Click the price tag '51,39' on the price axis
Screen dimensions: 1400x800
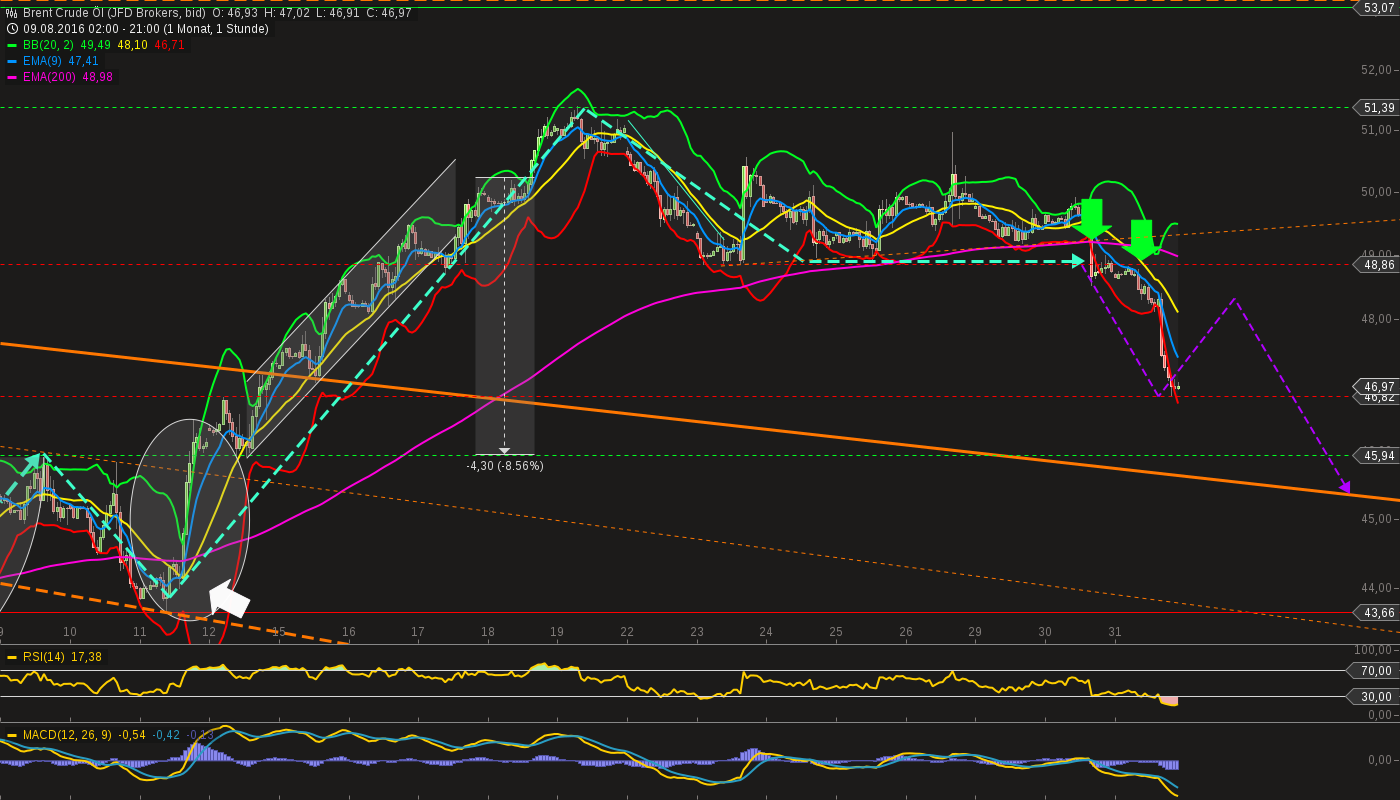point(1377,107)
